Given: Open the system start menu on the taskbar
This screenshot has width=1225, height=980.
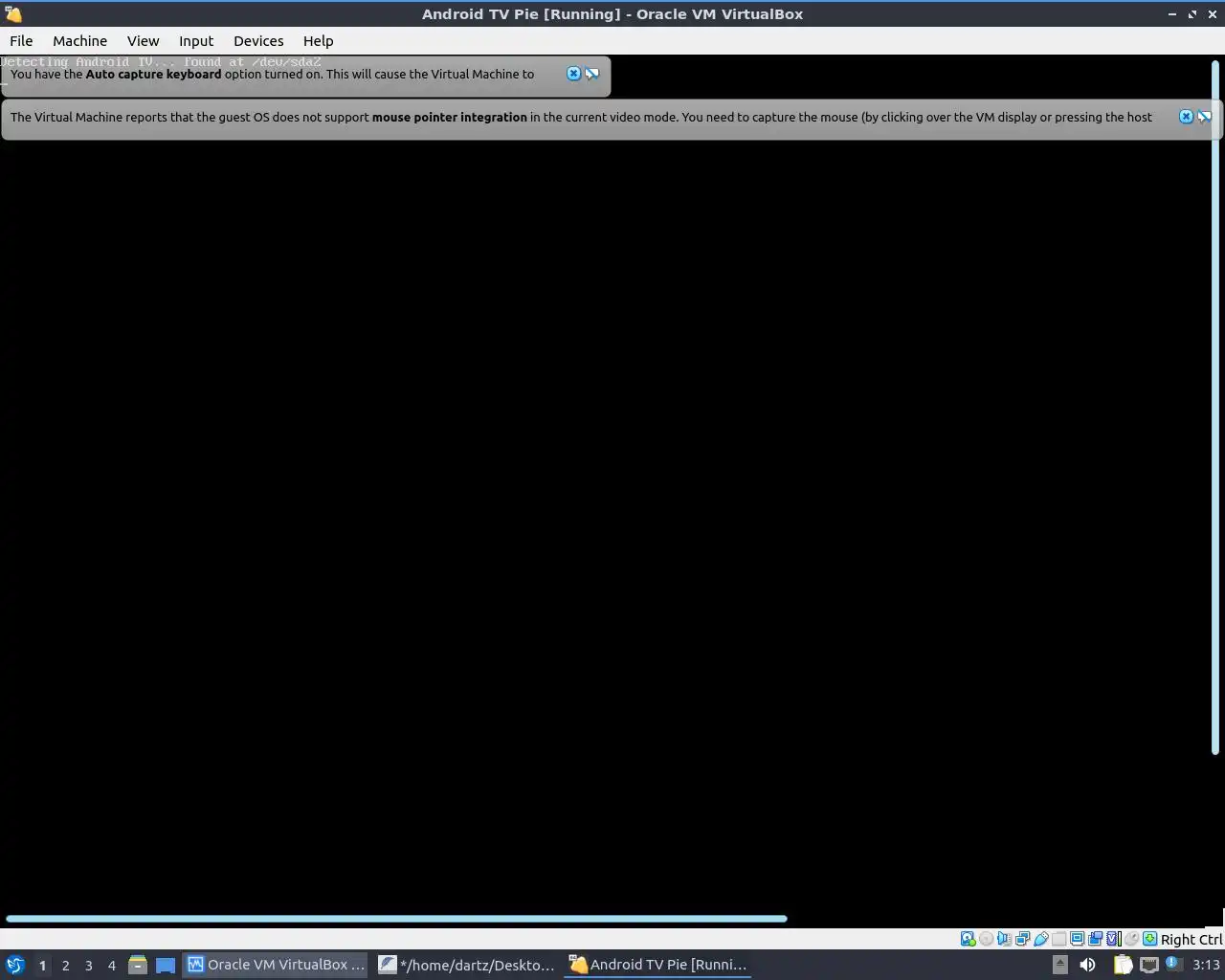Looking at the screenshot, I should coord(14,965).
